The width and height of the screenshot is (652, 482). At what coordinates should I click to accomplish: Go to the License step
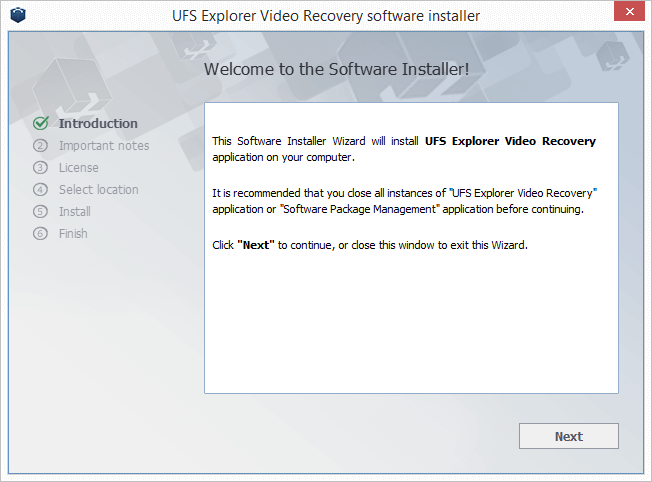pyautogui.click(x=79, y=168)
